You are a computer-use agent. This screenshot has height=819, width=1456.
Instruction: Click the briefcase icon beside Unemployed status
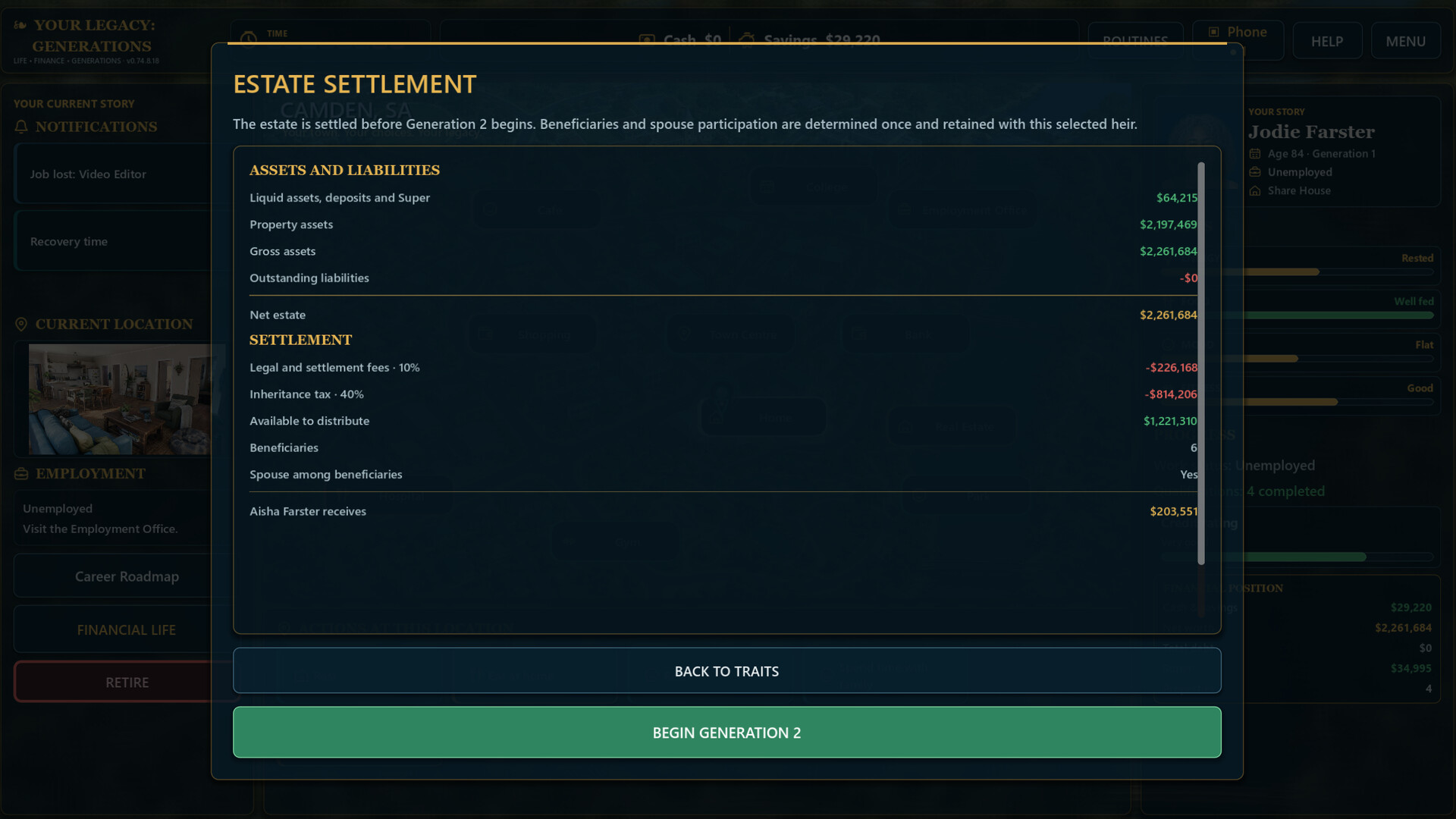pyautogui.click(x=1255, y=172)
